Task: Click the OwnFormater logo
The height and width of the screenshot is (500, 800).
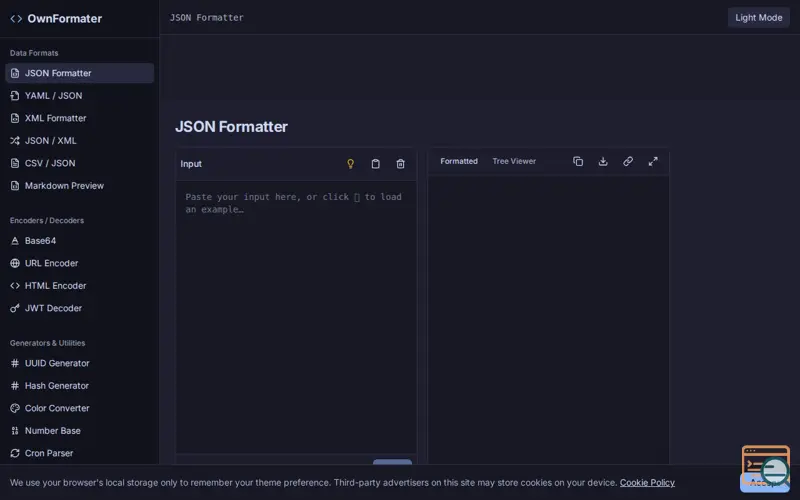Action: point(56,18)
